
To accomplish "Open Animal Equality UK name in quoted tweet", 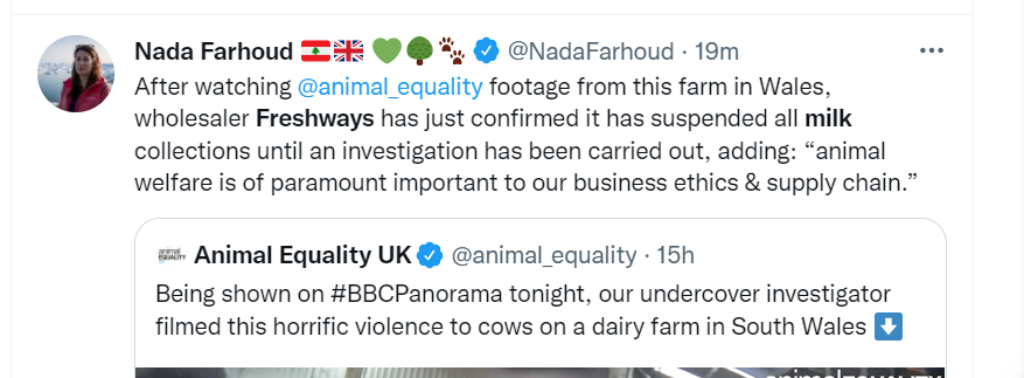I will [x=303, y=255].
